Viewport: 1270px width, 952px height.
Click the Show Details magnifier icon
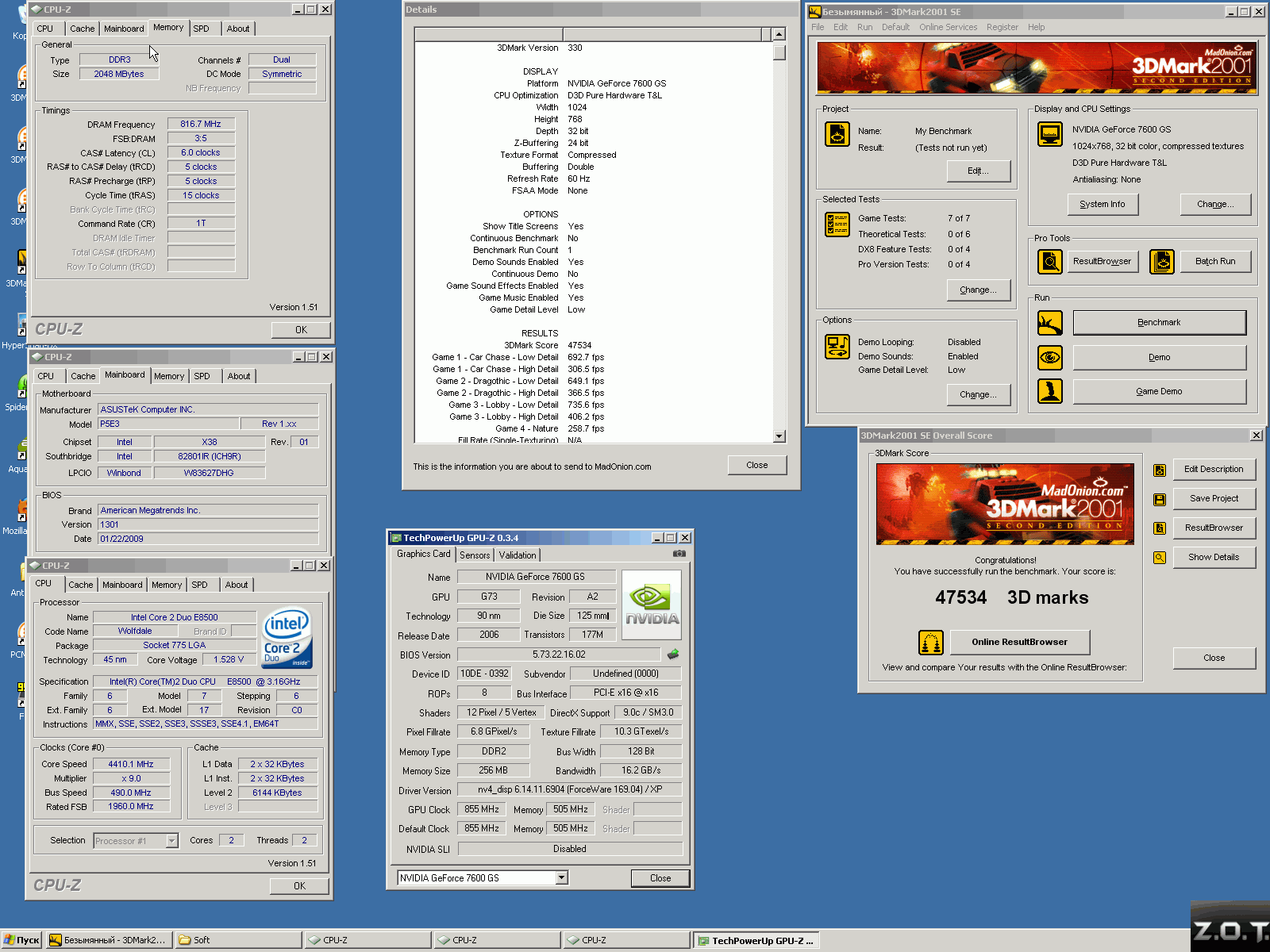pyautogui.click(x=1160, y=558)
